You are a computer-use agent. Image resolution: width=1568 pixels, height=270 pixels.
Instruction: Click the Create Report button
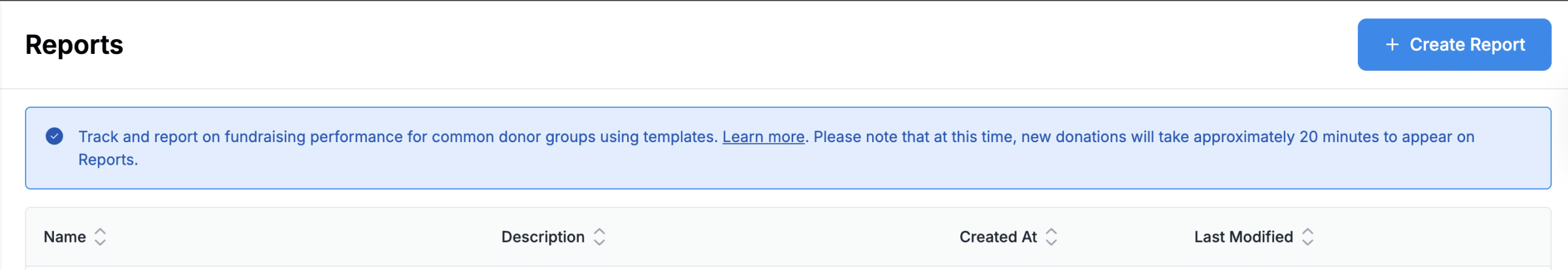(1453, 45)
